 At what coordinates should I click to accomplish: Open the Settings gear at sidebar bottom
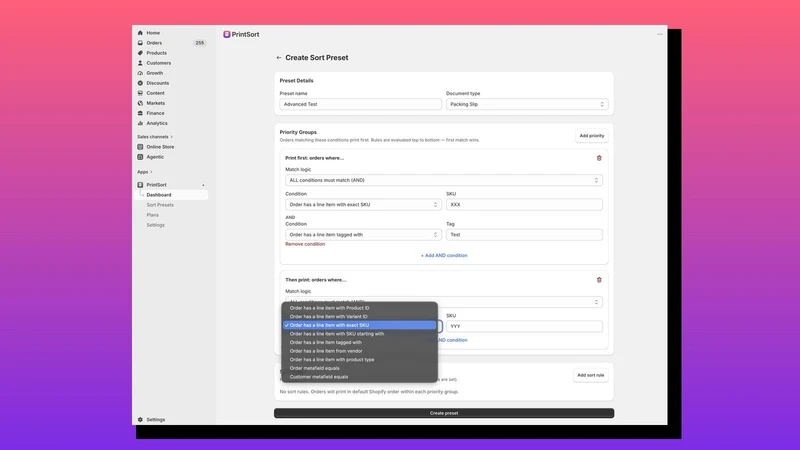(x=140, y=419)
